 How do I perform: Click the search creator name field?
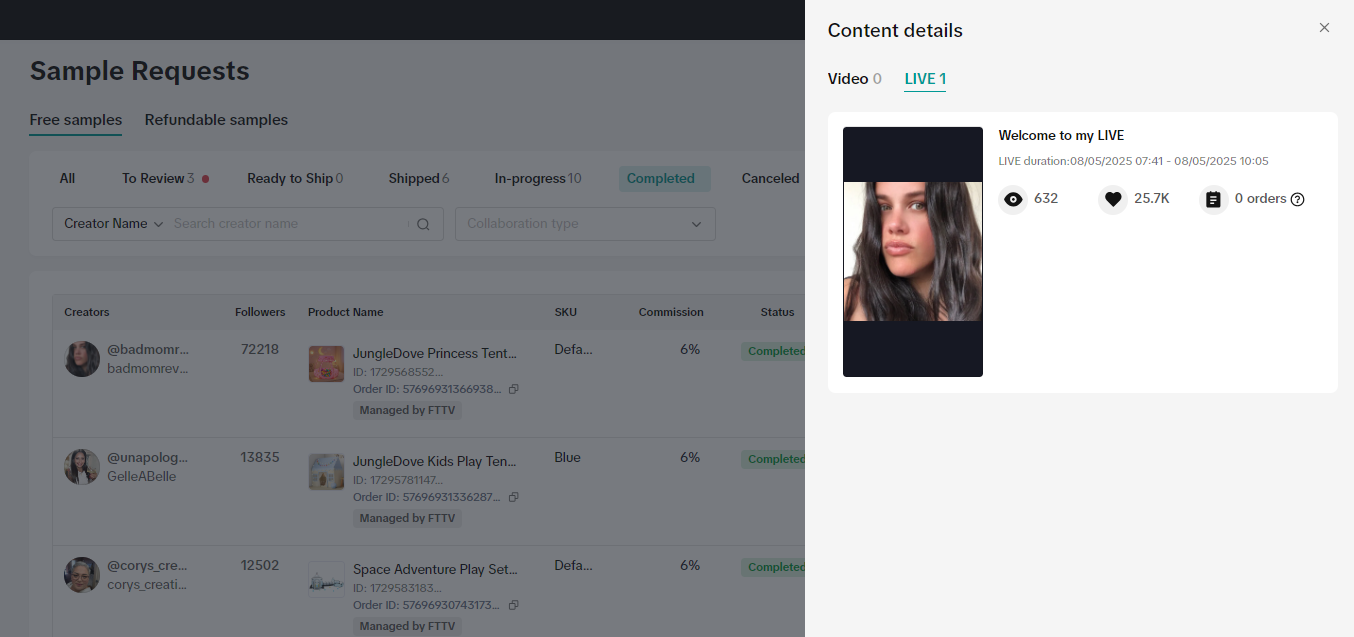point(288,224)
